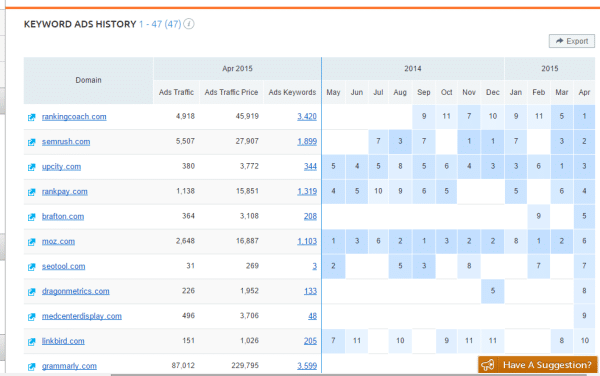Open external link icon beside semrush.com

(32, 142)
